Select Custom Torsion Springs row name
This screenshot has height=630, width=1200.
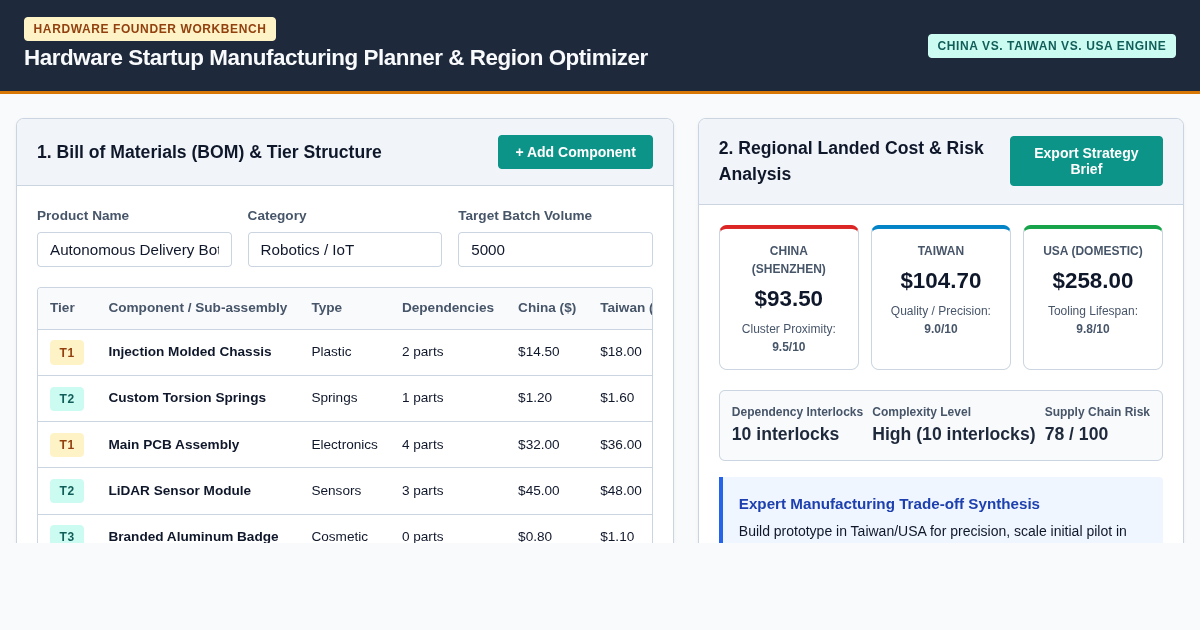[187, 398]
